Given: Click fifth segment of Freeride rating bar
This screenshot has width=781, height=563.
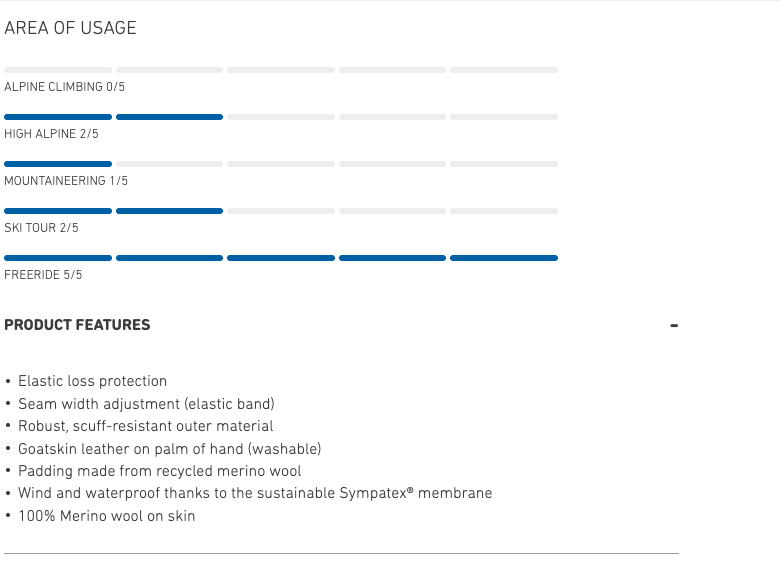Looking at the screenshot, I should click(503, 258).
